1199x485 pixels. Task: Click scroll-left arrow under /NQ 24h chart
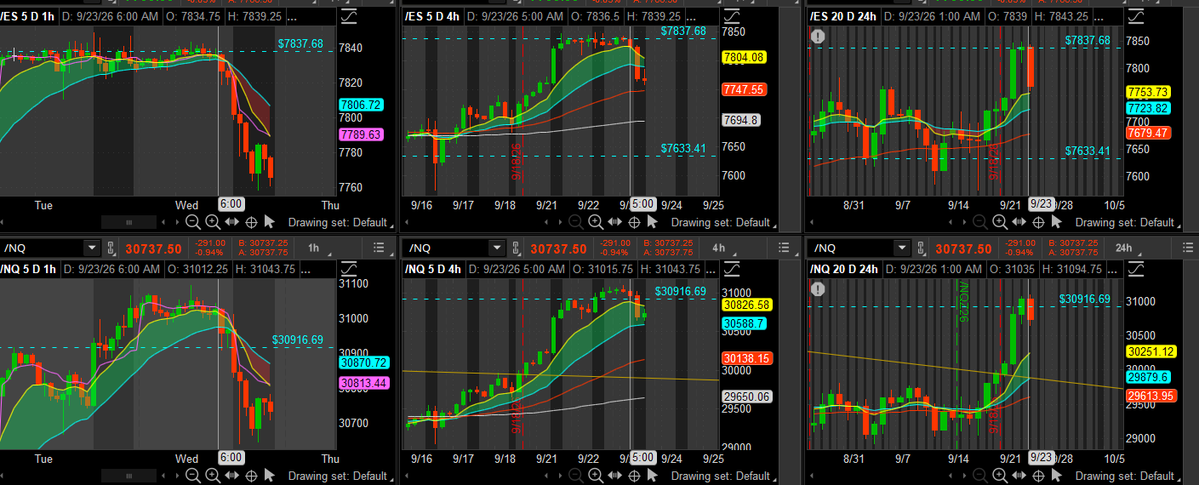(952, 474)
